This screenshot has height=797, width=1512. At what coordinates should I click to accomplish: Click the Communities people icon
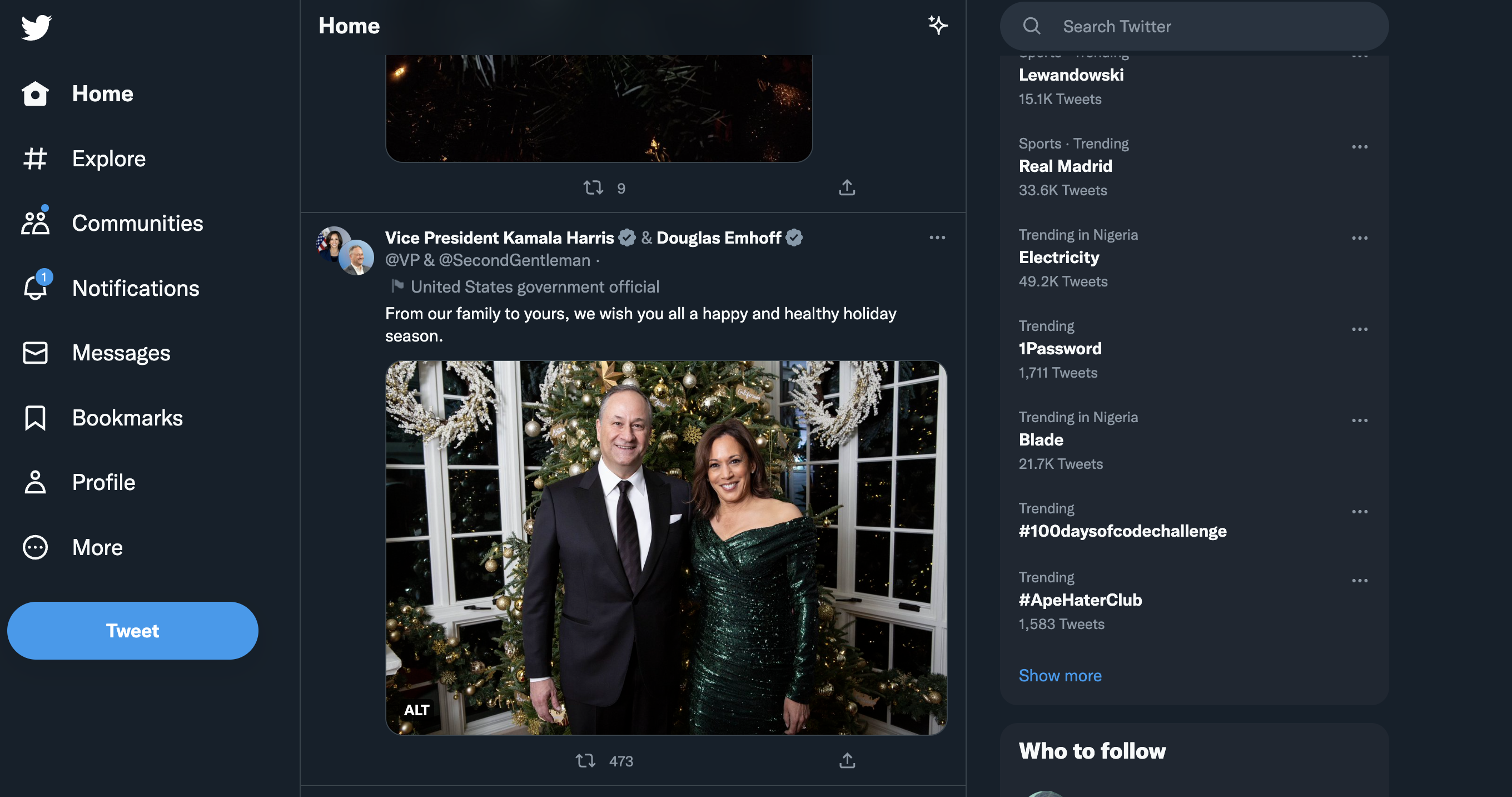coord(35,223)
